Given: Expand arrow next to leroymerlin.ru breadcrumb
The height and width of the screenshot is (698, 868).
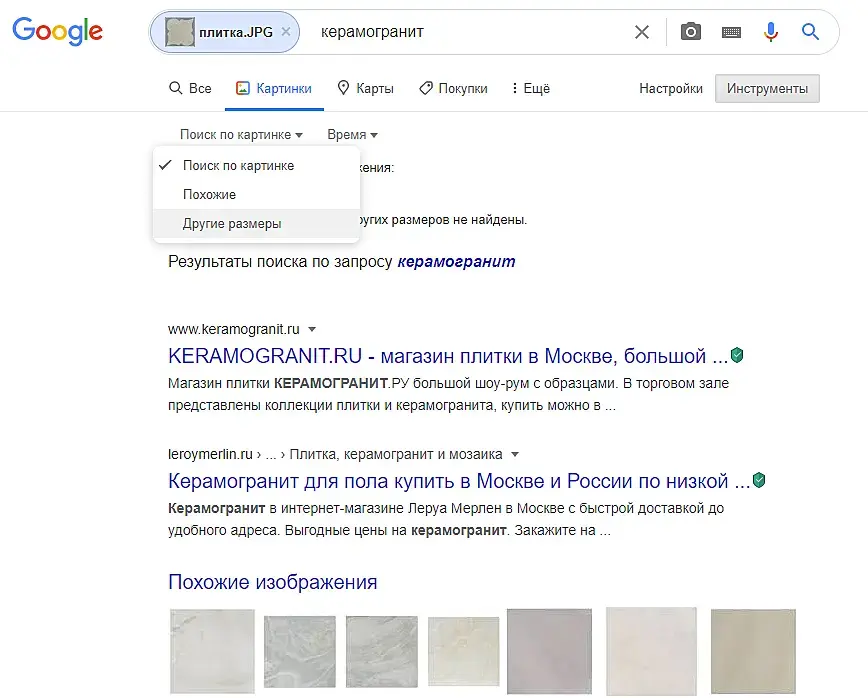Looking at the screenshot, I should (515, 454).
